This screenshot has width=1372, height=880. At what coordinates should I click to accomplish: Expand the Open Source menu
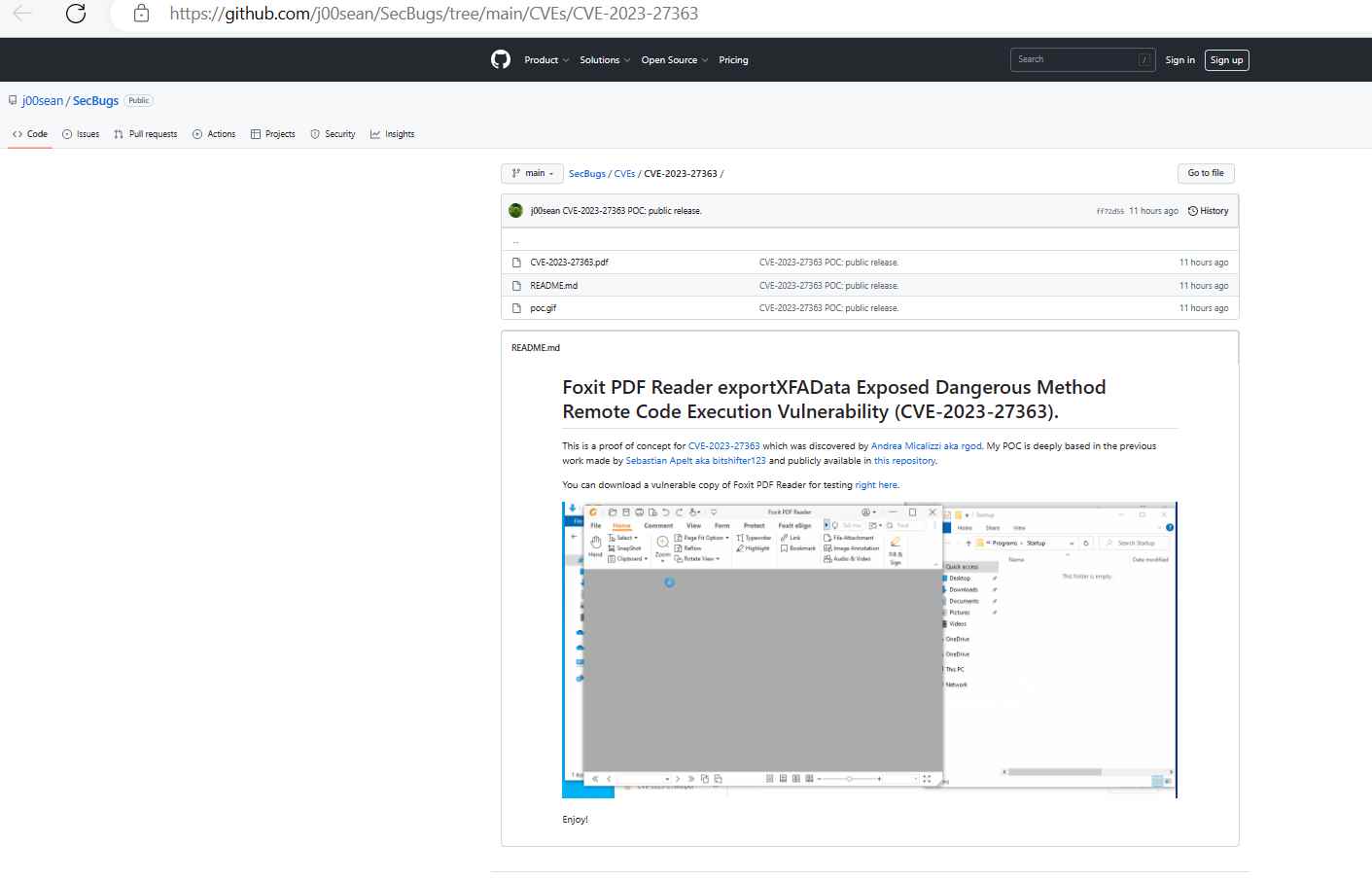tap(675, 60)
